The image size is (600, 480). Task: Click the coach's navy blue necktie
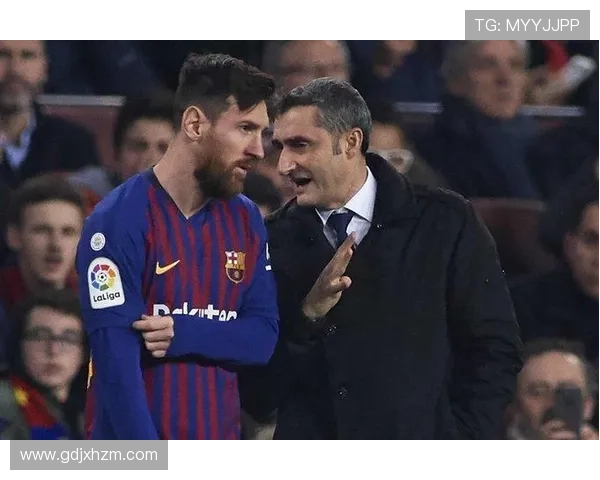point(340,227)
